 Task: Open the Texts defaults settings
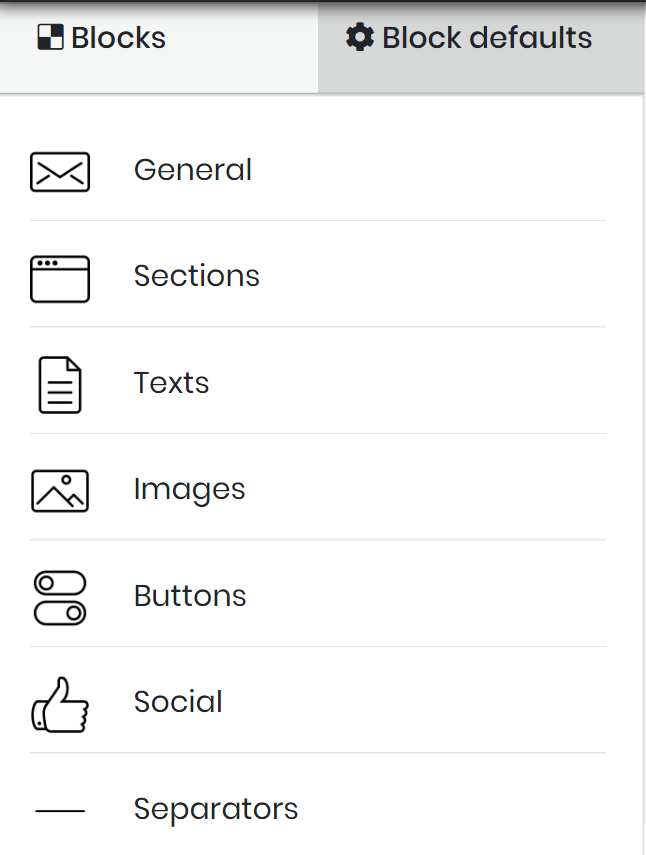pyautogui.click(x=318, y=381)
